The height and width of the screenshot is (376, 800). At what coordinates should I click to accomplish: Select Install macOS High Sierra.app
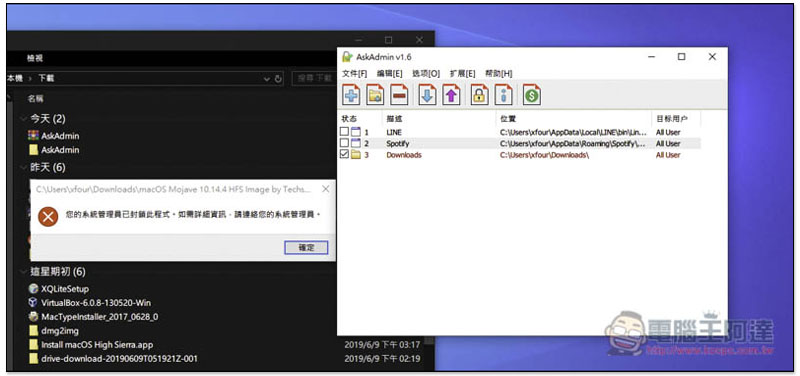pyautogui.click(x=97, y=345)
